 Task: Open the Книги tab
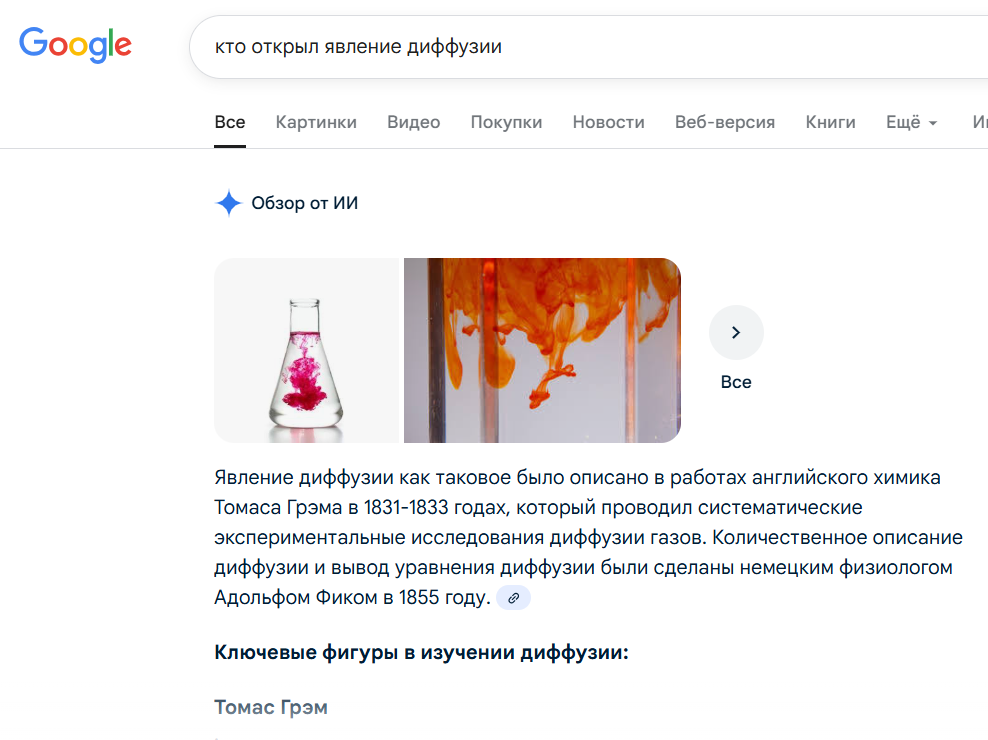point(830,122)
